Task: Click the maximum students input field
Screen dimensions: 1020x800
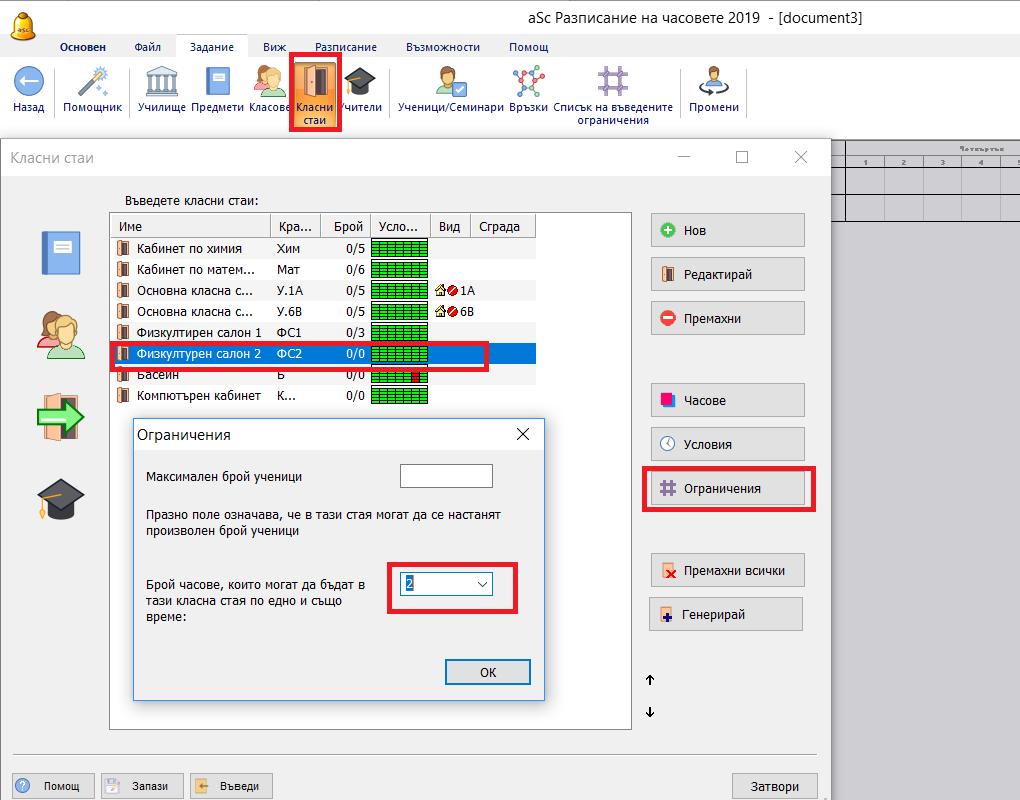Action: (446, 477)
